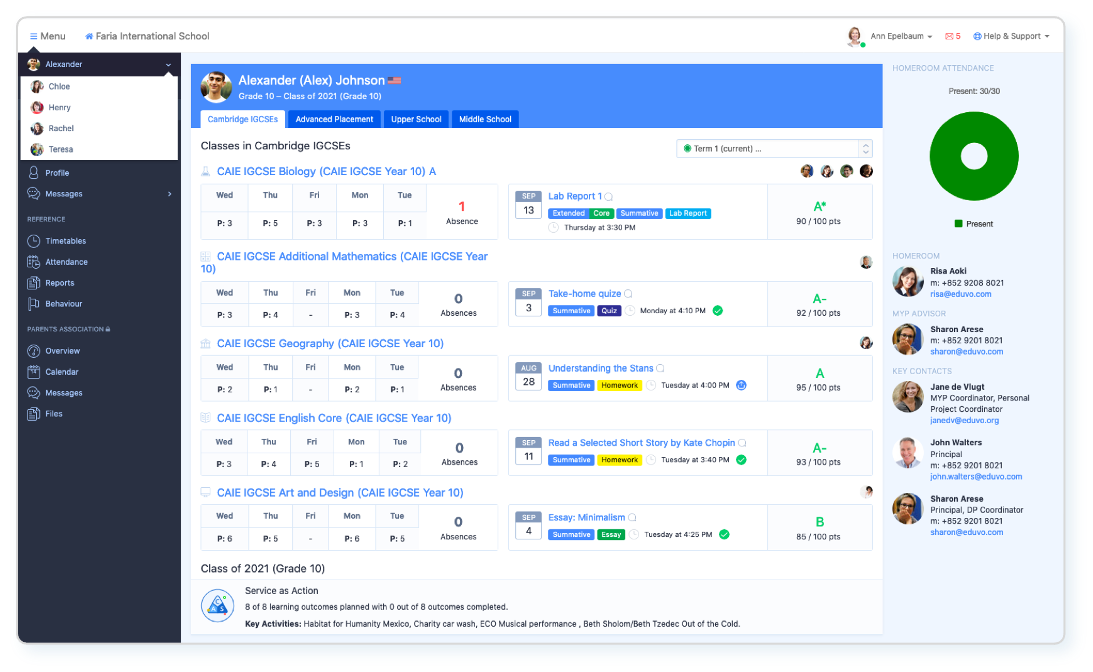1093x672 pixels.
Task: Click the Profile icon in sidebar
Action: click(x=34, y=173)
